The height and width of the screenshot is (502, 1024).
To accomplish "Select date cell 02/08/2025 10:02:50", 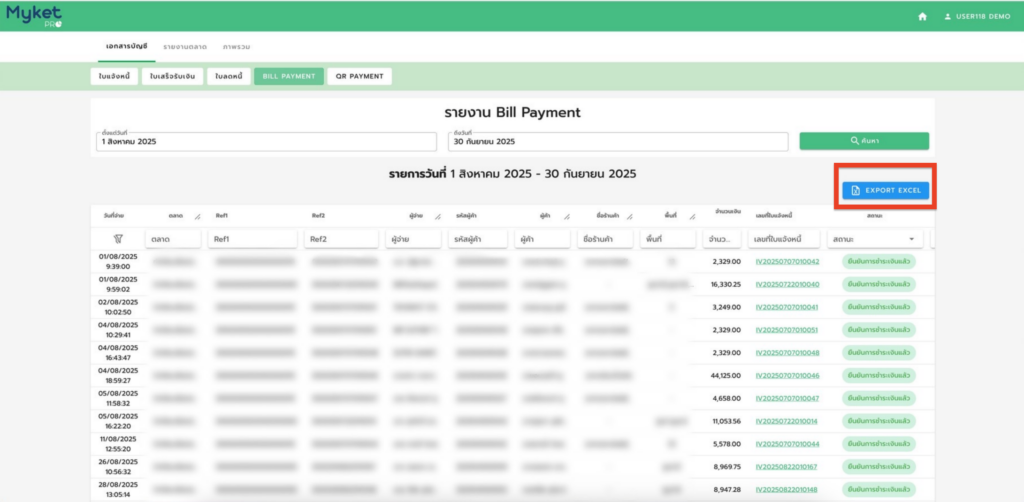I will pos(118,307).
